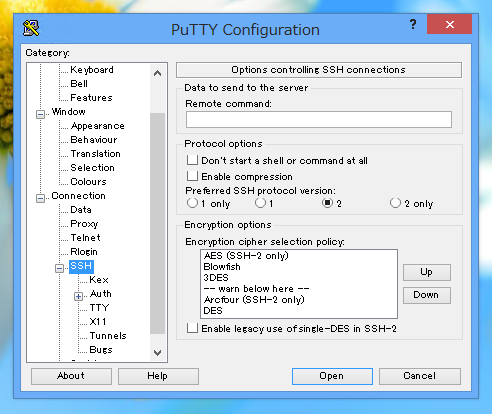The height and width of the screenshot is (414, 492).
Task: Select 3DES in cipher list
Action: click(216, 278)
